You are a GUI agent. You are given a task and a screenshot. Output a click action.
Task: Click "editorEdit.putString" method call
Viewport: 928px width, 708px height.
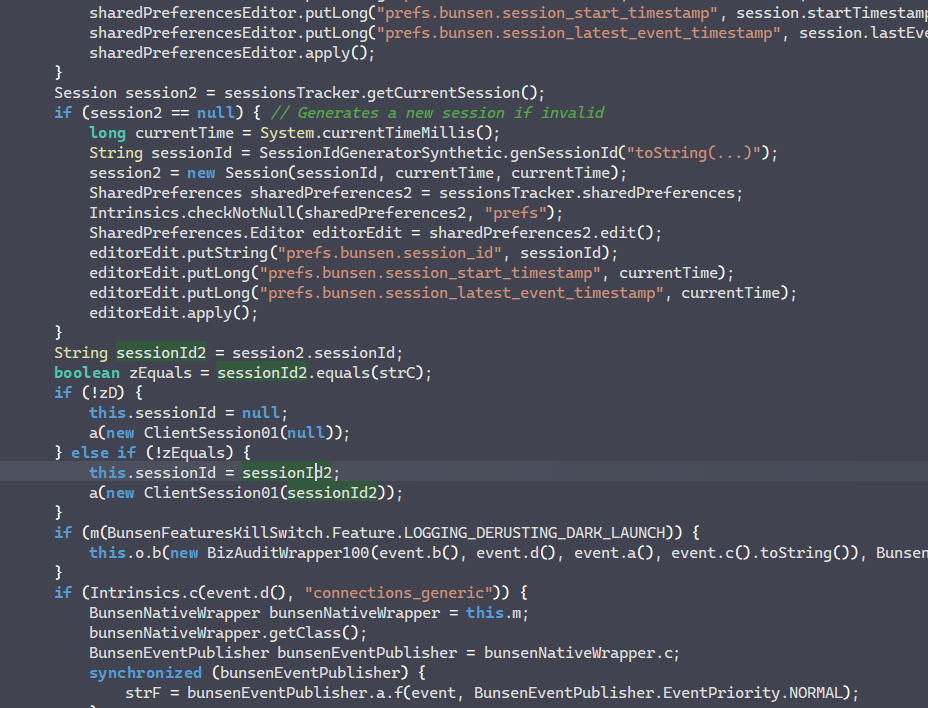pyautogui.click(x=178, y=253)
